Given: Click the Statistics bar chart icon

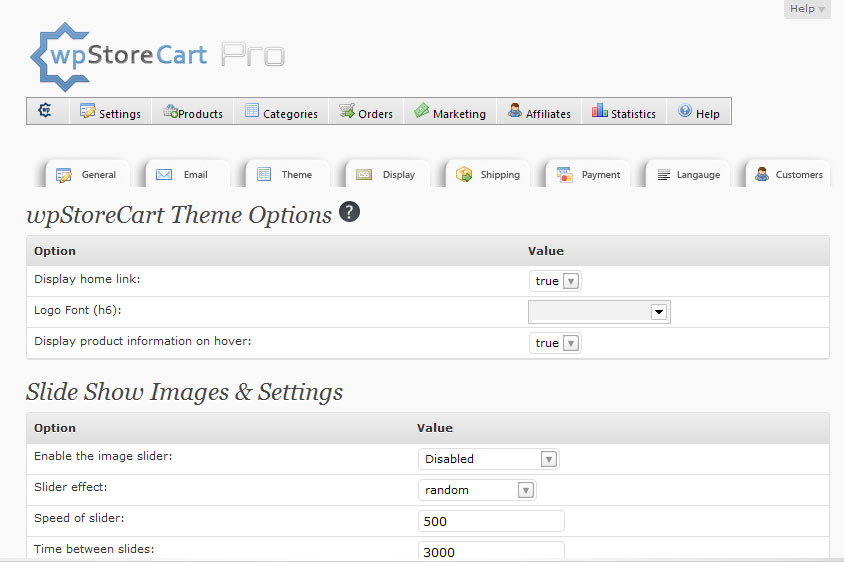Looking at the screenshot, I should point(600,111).
